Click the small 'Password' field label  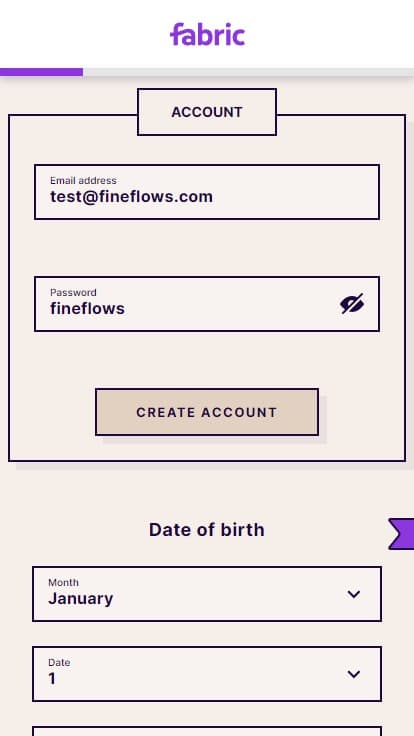(73, 292)
